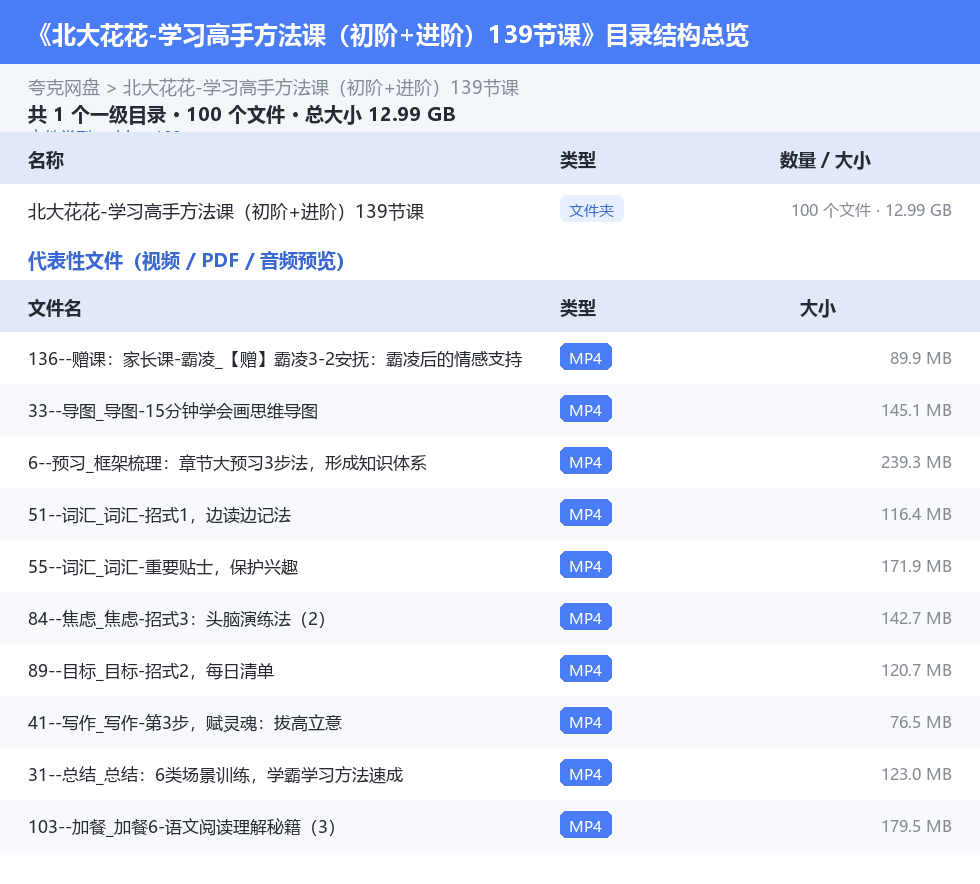This screenshot has width=980, height=884.
Task: Select the 171.9 MB size value
Action: coord(916,566)
